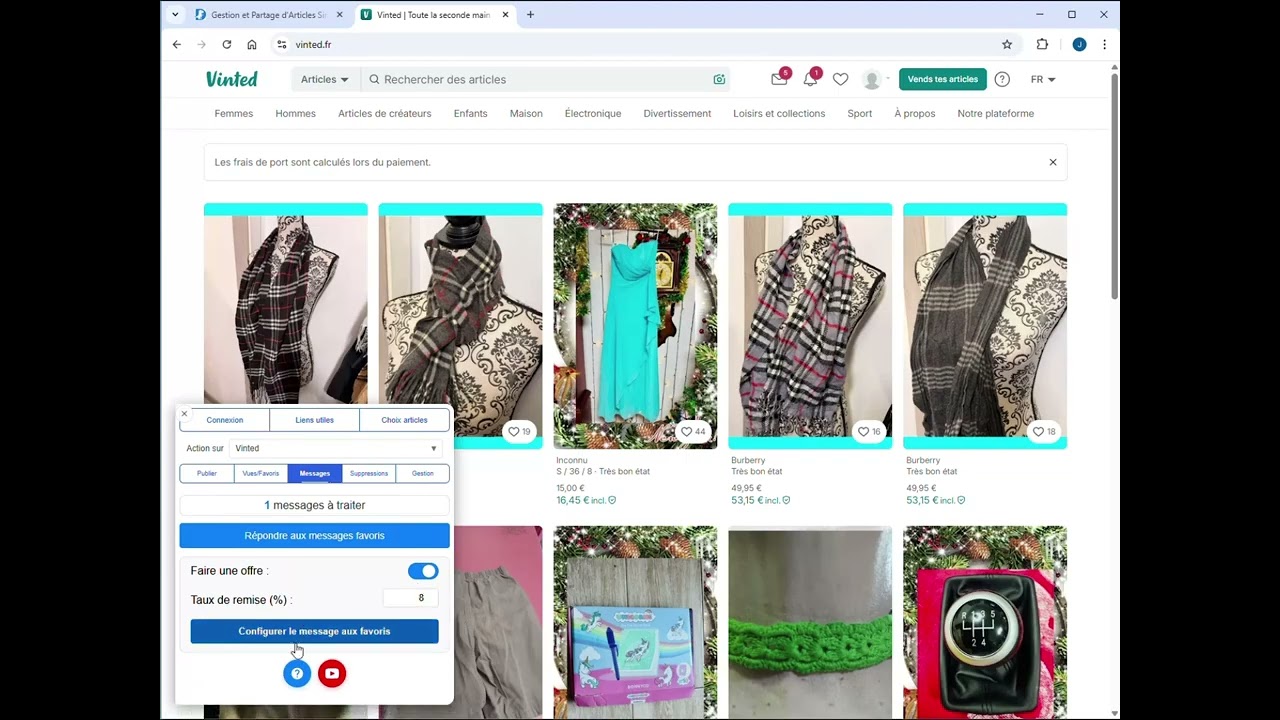Image resolution: width=1280 pixels, height=720 pixels.
Task: Expand the user account avatar menu
Action: 875,79
